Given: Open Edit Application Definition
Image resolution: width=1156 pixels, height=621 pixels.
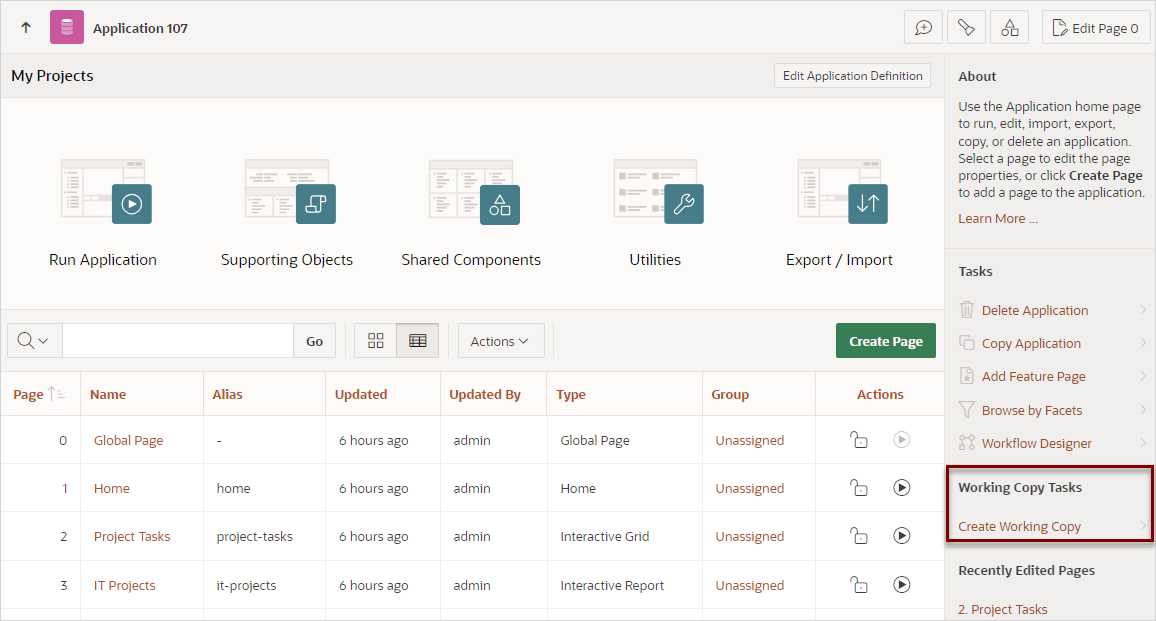Looking at the screenshot, I should 852,75.
